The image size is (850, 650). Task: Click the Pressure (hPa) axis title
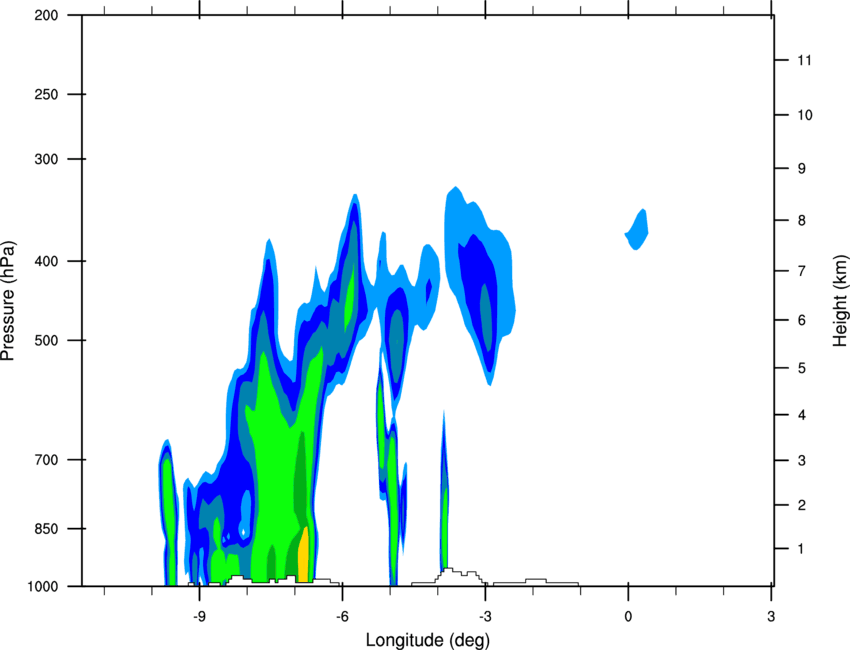tap(8, 301)
